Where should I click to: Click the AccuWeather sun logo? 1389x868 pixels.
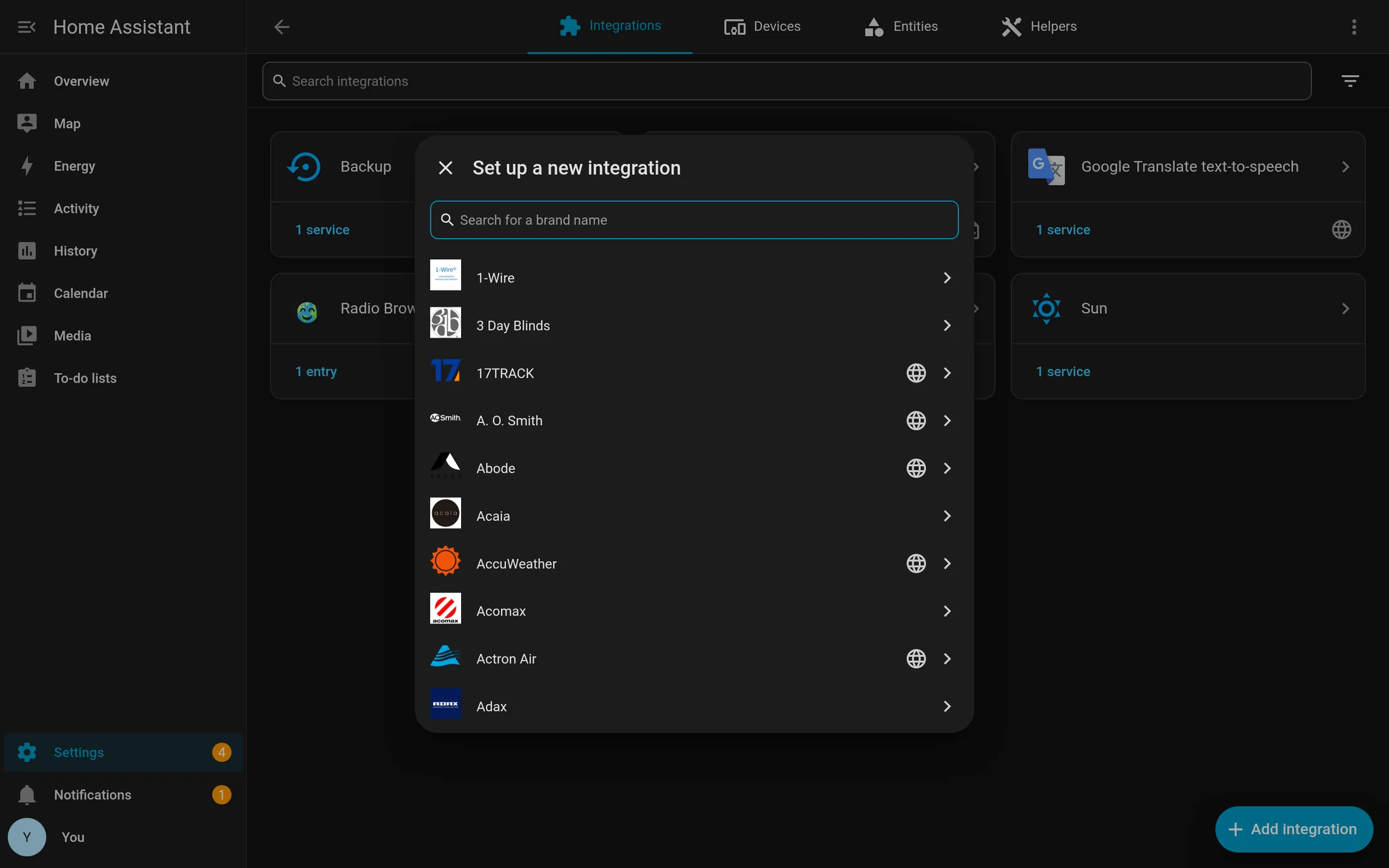(446, 561)
